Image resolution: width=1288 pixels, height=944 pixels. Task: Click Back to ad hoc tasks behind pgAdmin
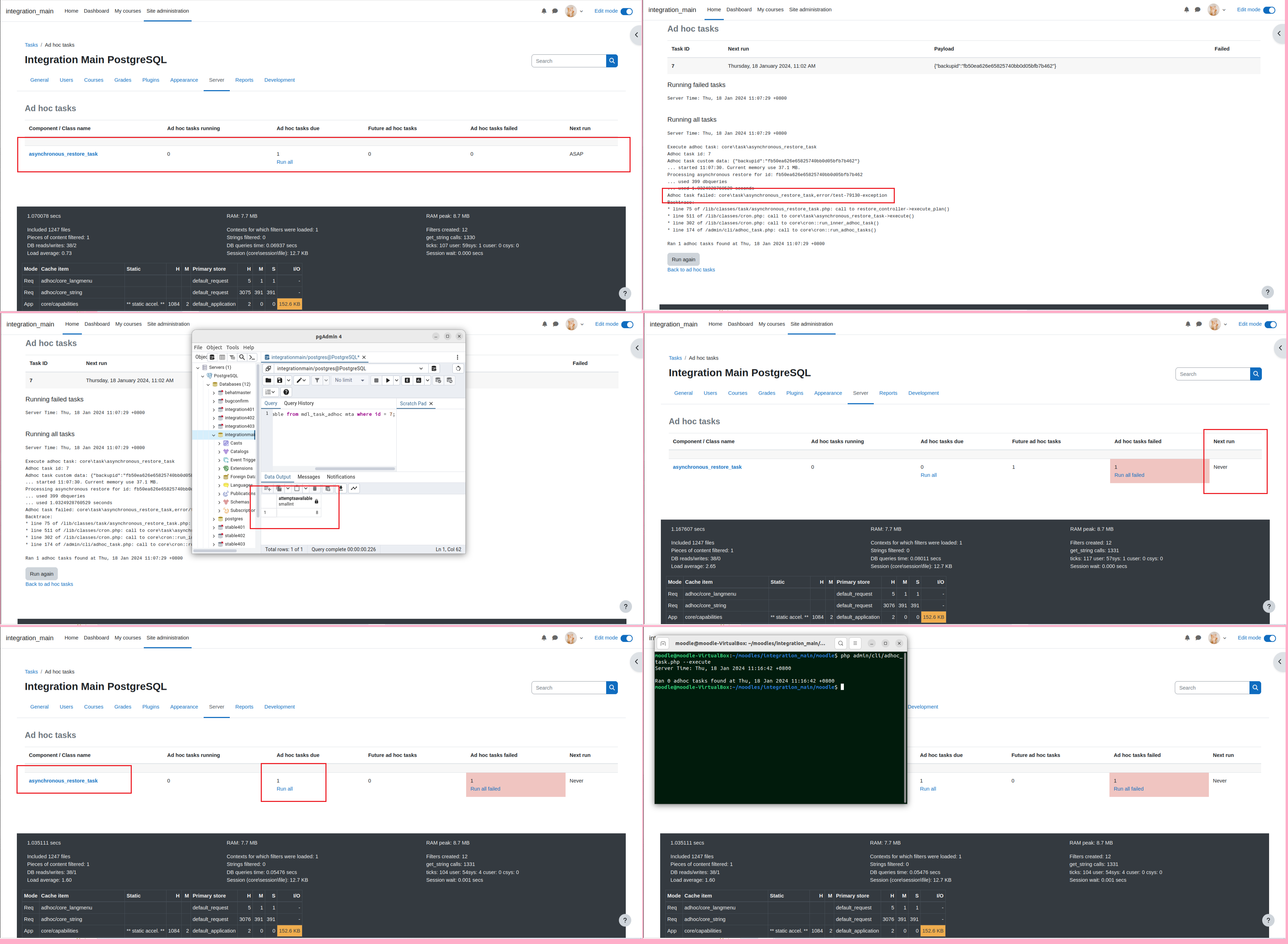point(49,584)
